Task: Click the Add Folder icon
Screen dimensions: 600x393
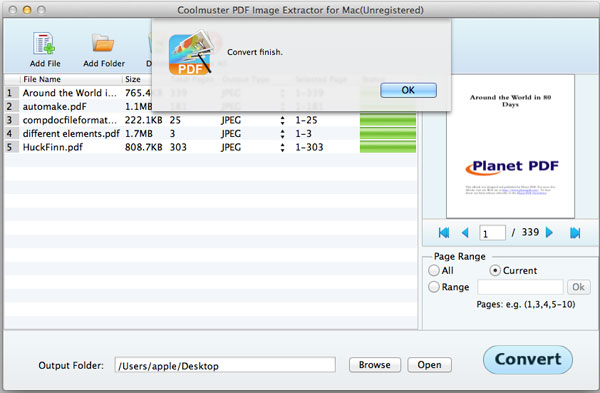Action: 103,44
